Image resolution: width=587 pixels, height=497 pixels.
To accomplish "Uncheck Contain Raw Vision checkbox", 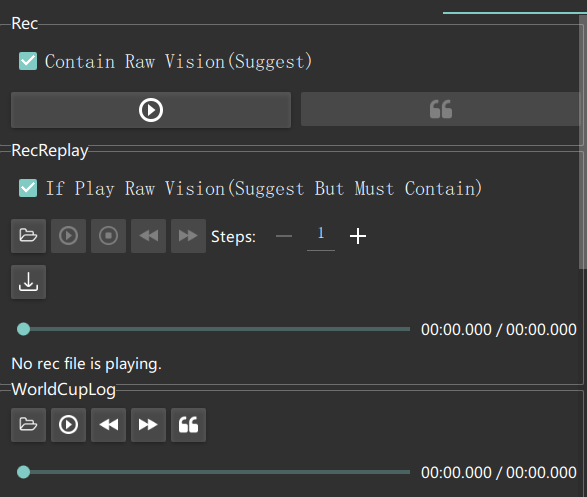I will tap(28, 61).
